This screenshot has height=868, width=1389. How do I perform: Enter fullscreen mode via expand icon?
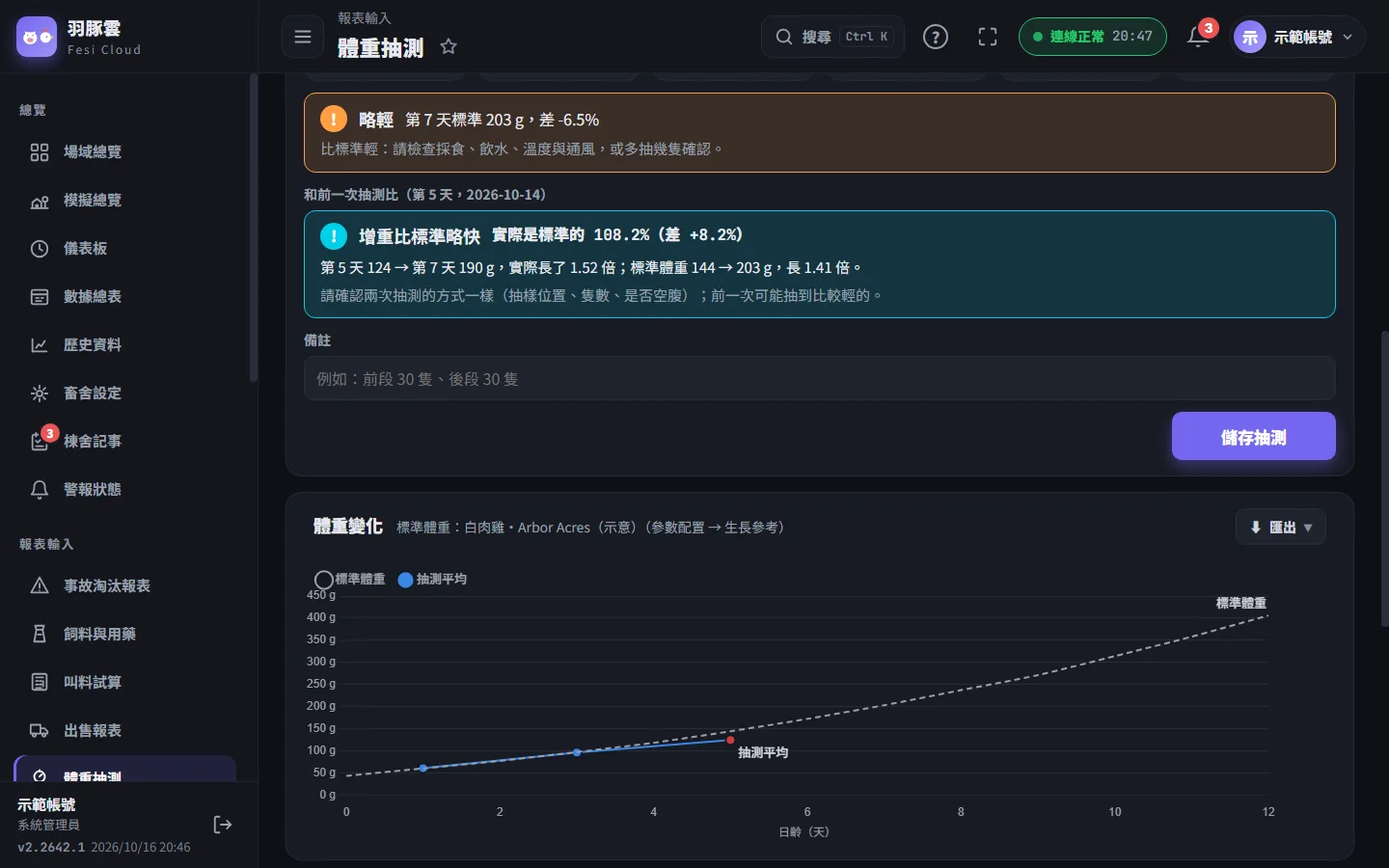(x=988, y=37)
